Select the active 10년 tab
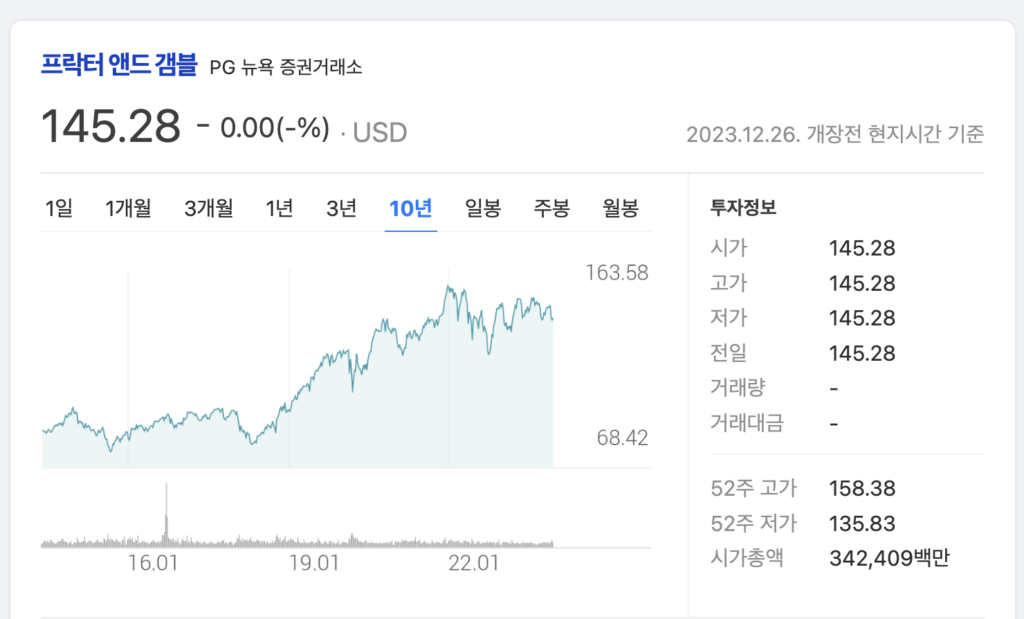The image size is (1024, 619). pyautogui.click(x=410, y=208)
